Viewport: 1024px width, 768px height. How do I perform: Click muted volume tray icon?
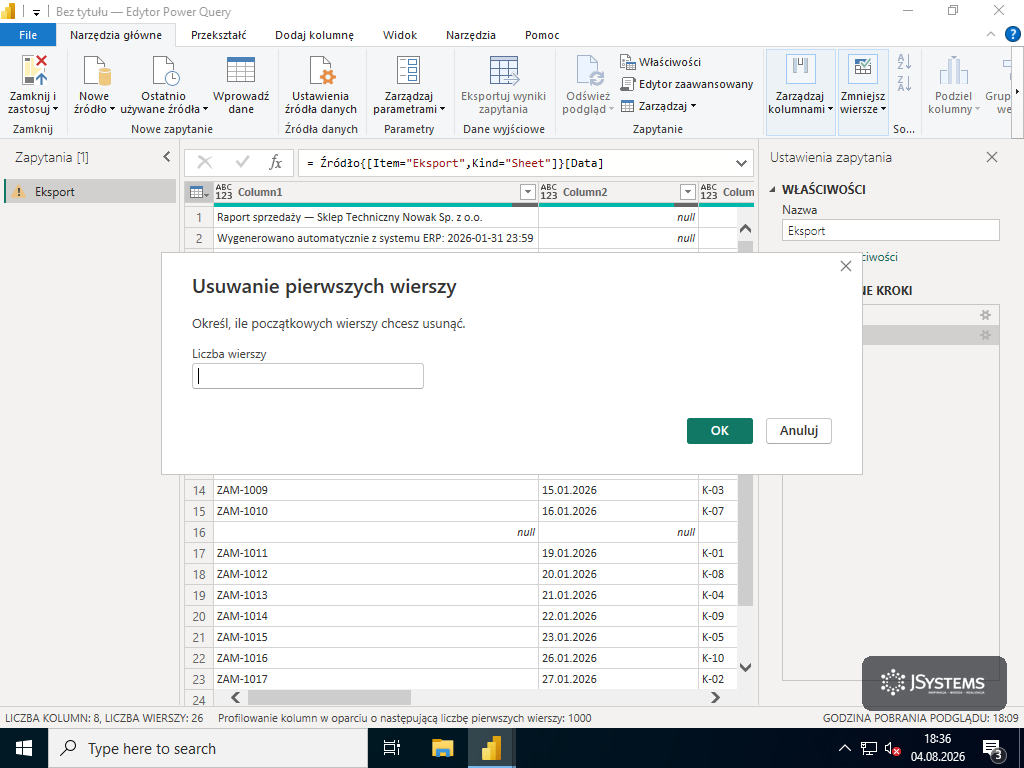pyautogui.click(x=892, y=749)
